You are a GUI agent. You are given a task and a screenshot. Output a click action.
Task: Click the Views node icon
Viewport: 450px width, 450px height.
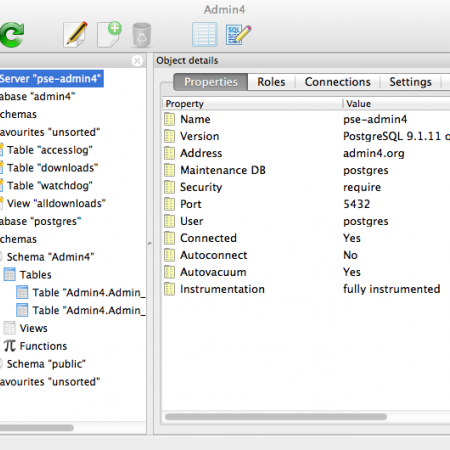tap(9, 328)
